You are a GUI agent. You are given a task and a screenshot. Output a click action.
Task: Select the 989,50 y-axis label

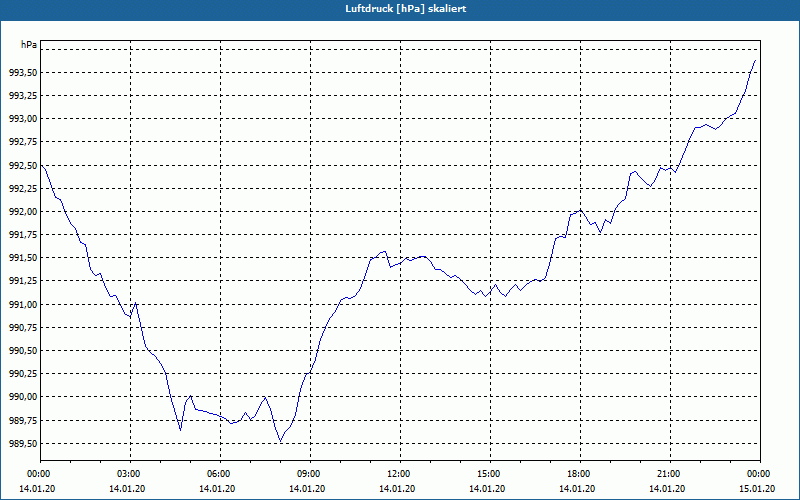pyautogui.click(x=23, y=443)
